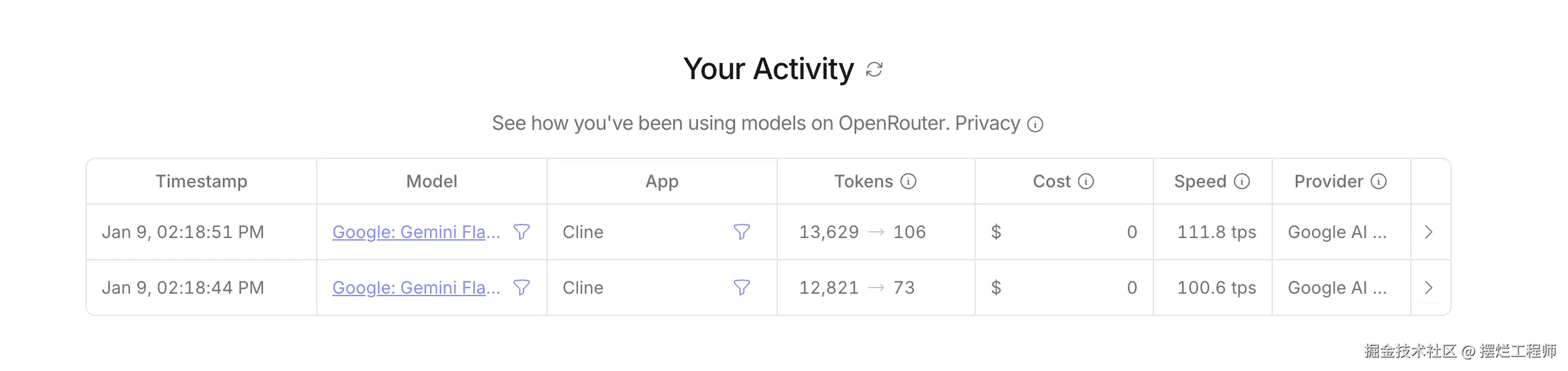This screenshot has height=371, width=1568.
Task: Expand details for the 02:18:51 PM row
Action: (1429, 232)
